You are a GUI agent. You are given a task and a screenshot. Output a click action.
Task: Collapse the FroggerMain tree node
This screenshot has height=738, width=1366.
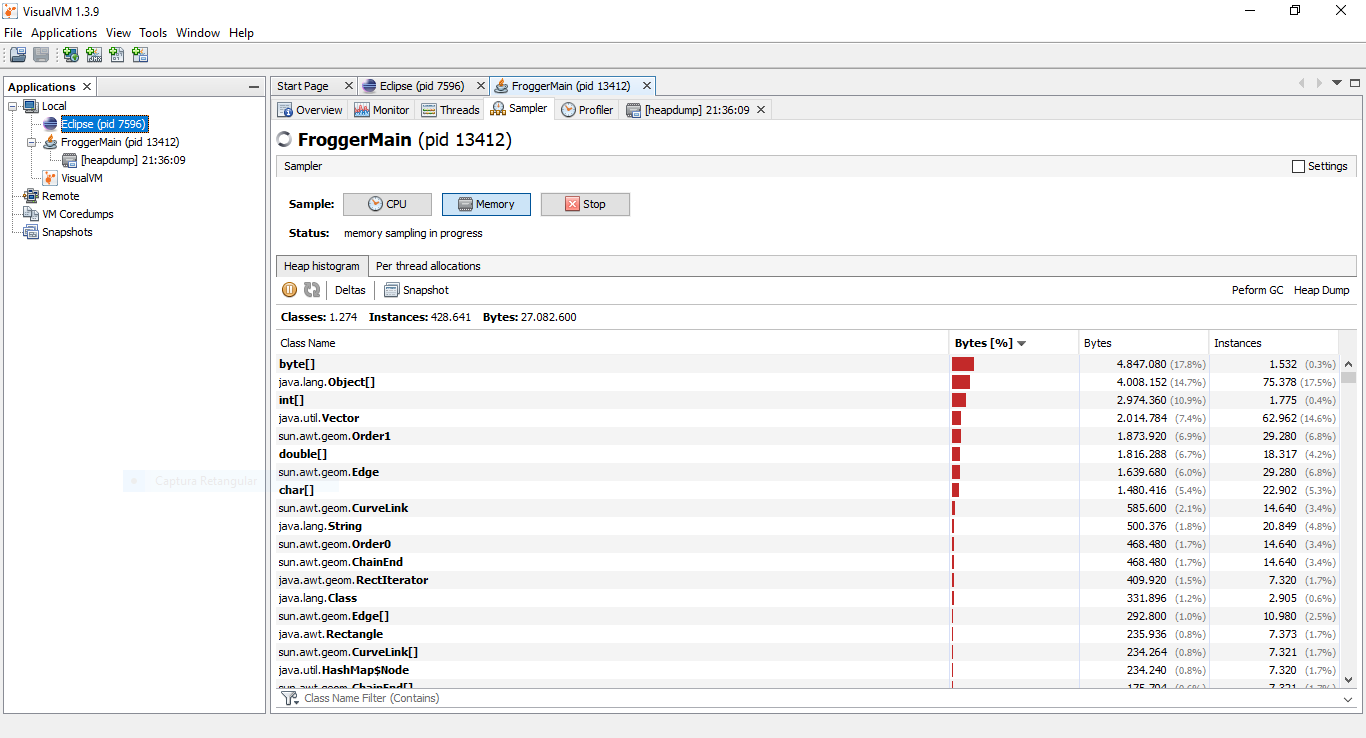pos(32,142)
